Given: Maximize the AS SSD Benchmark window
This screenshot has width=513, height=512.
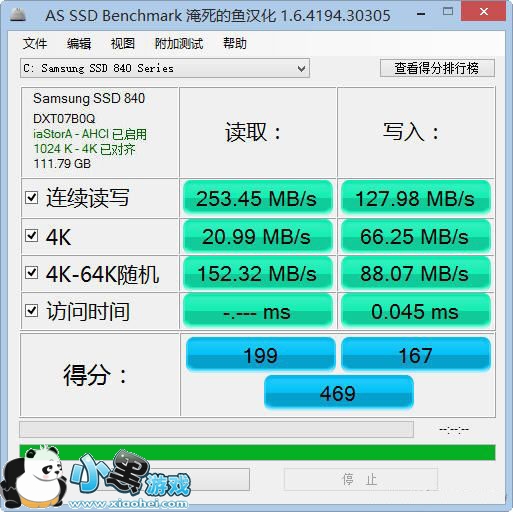Looking at the screenshot, I should point(448,12).
